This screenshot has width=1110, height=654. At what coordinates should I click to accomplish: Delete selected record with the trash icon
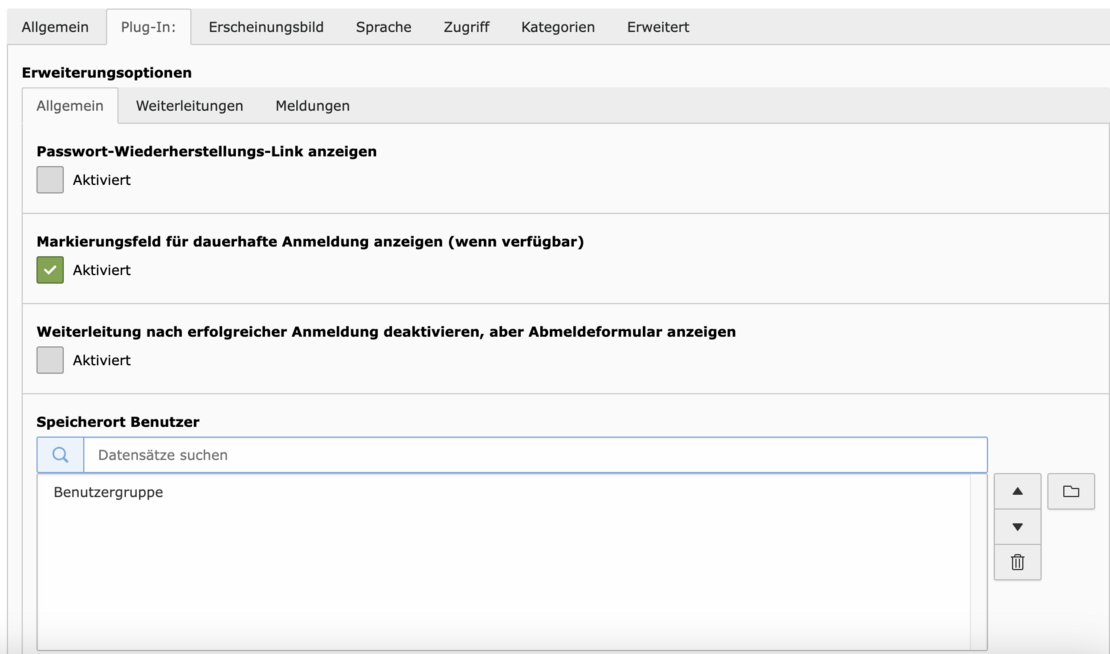click(x=1017, y=562)
